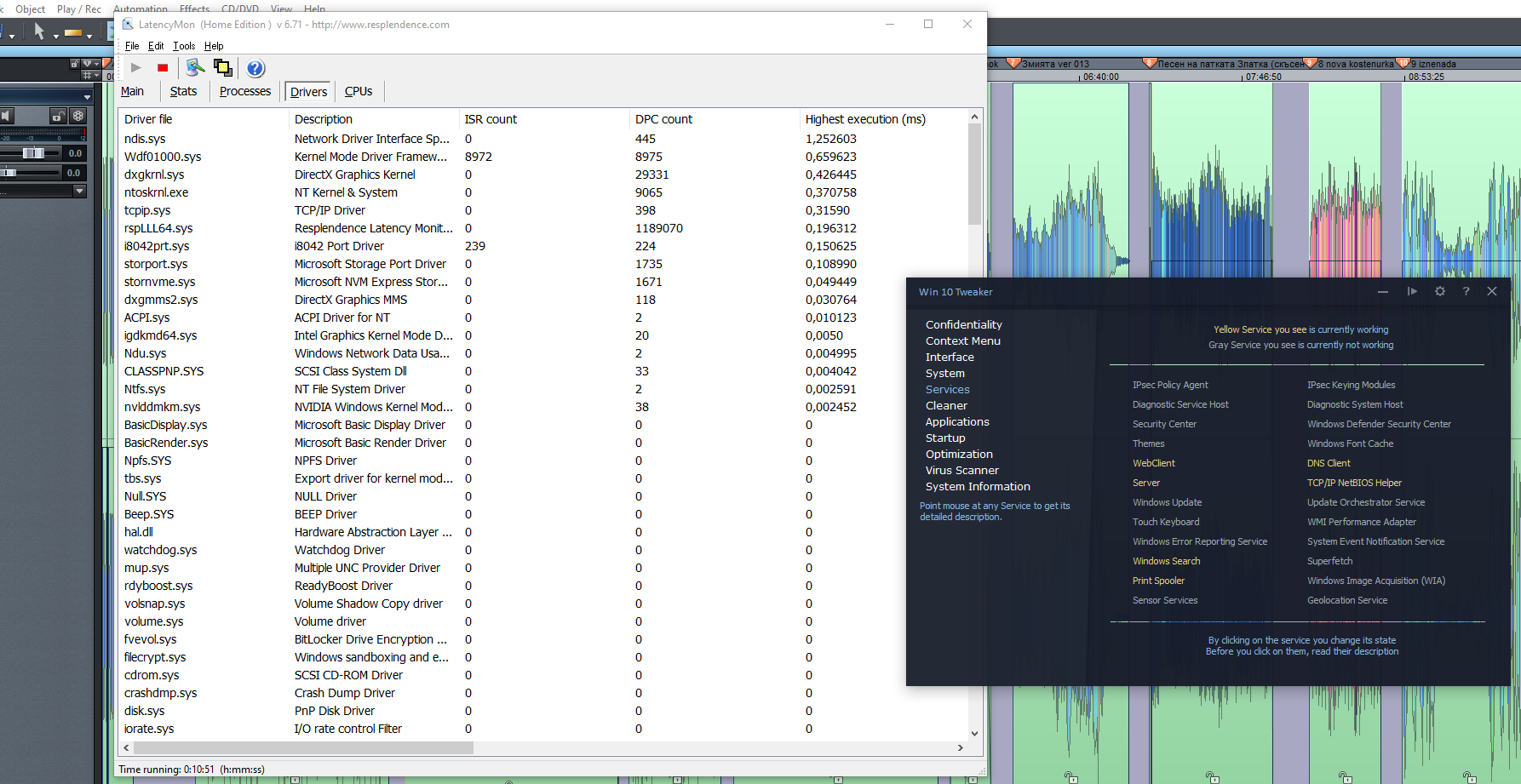Toggle the Superfetch service

click(1329, 561)
